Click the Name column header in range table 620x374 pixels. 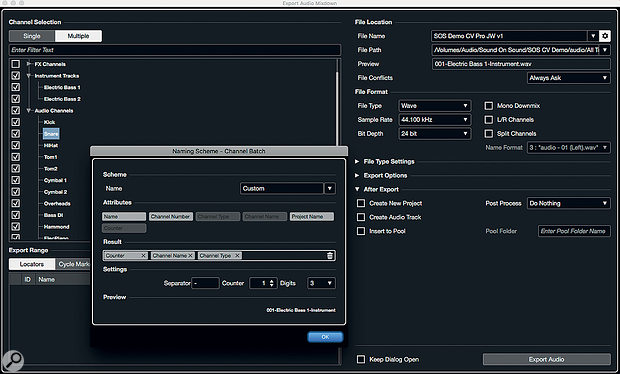click(x=47, y=280)
